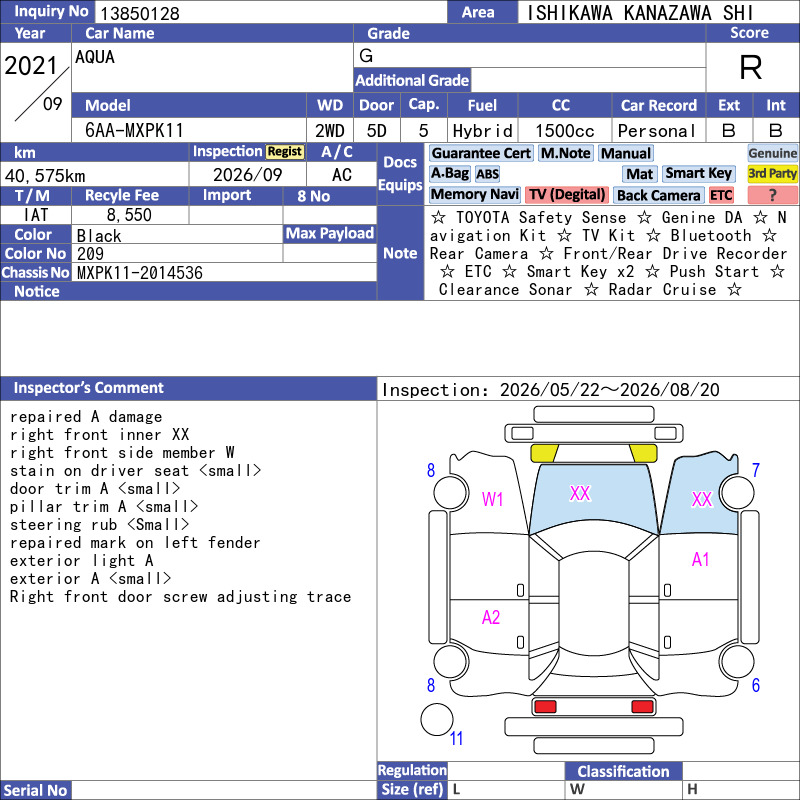The image size is (800, 800).
Task: Click the left yellow headlight on diagram
Action: (544, 454)
